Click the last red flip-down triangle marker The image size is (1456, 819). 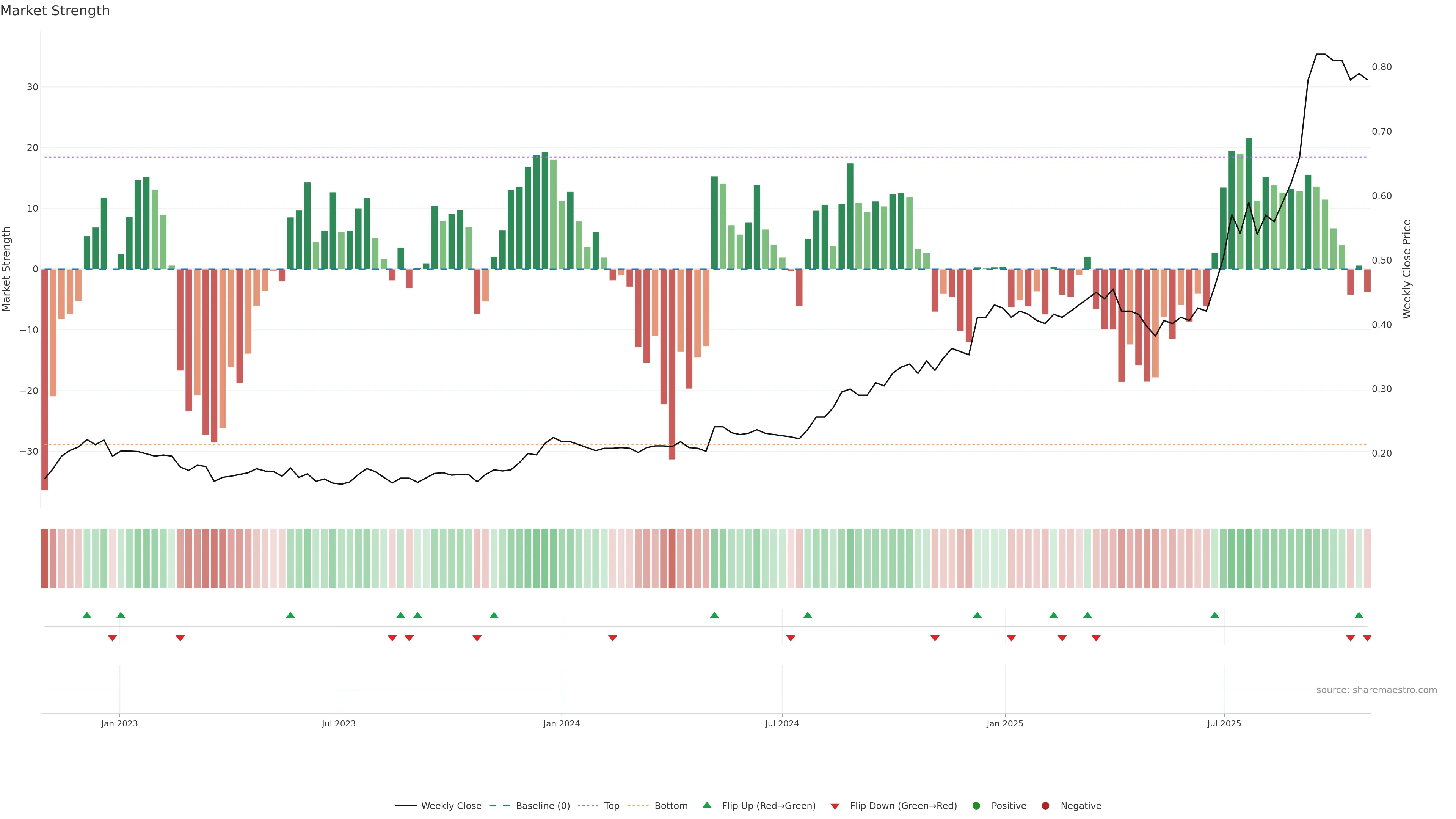pyautogui.click(x=1367, y=638)
